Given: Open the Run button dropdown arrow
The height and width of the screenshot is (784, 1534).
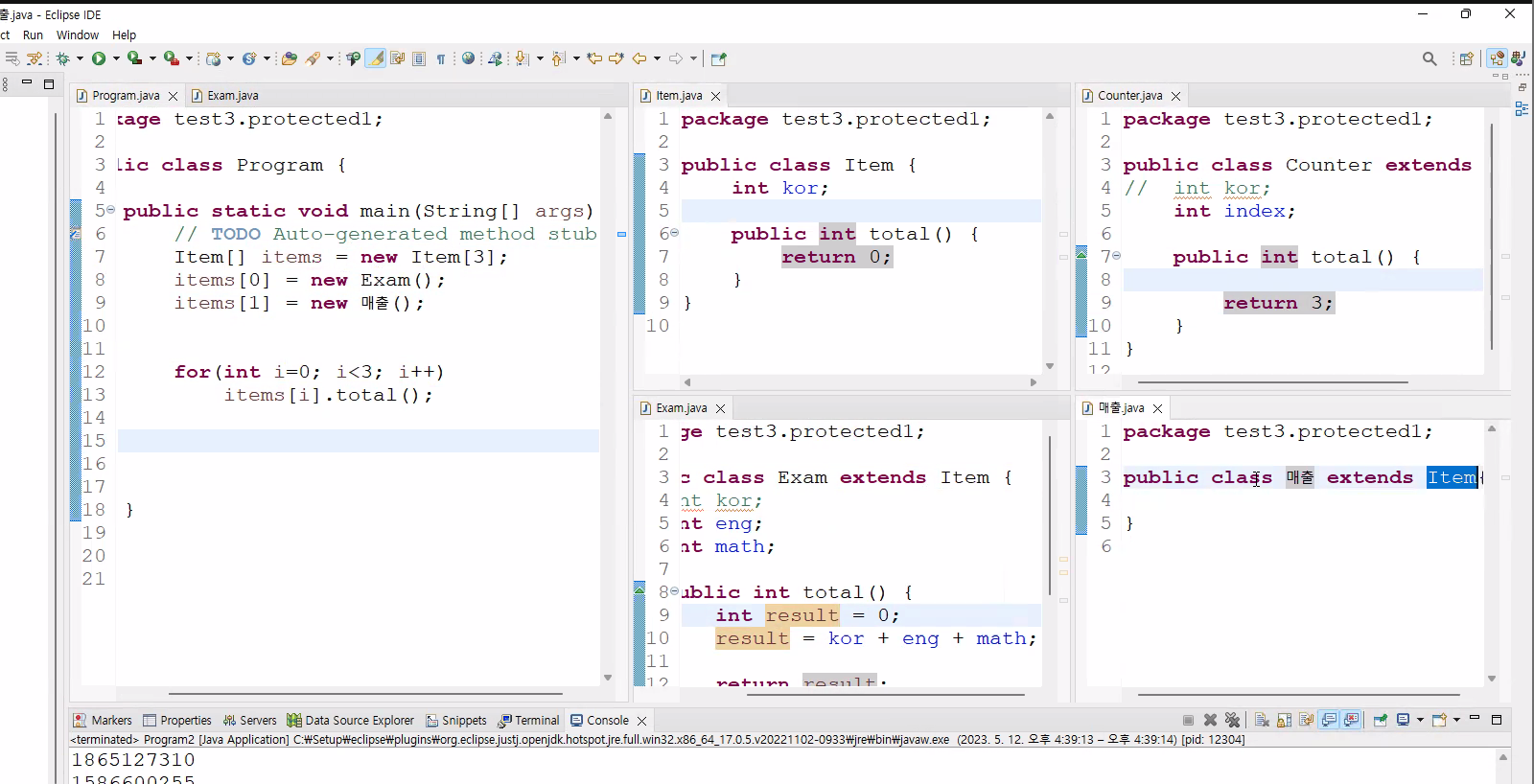Looking at the screenshot, I should [x=116, y=58].
